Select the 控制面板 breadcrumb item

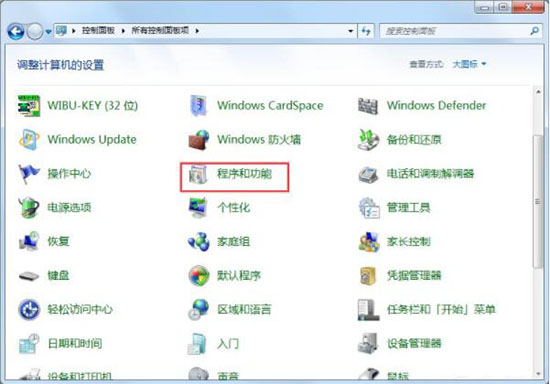98,31
